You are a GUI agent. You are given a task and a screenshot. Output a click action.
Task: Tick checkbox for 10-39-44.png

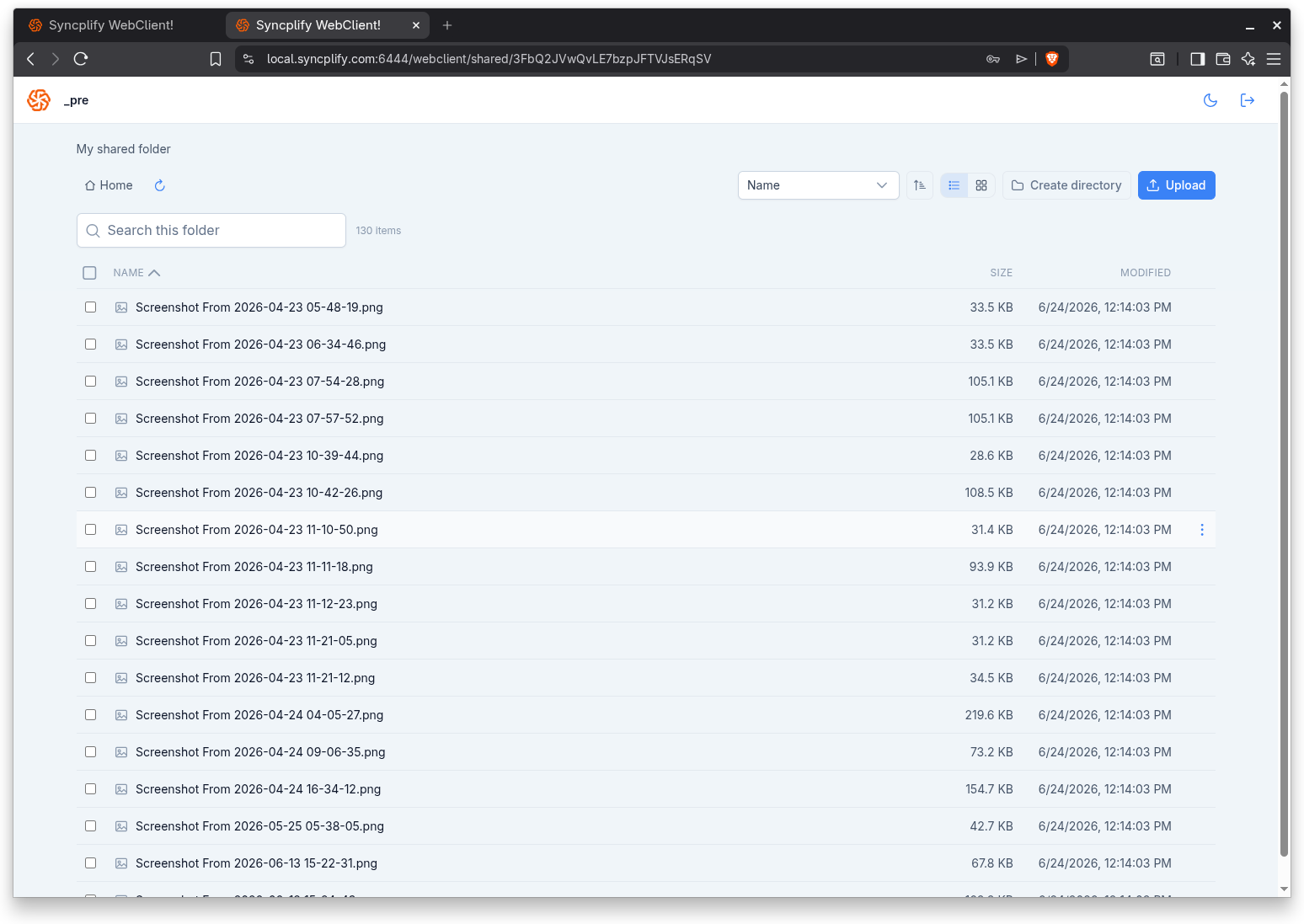[90, 456]
